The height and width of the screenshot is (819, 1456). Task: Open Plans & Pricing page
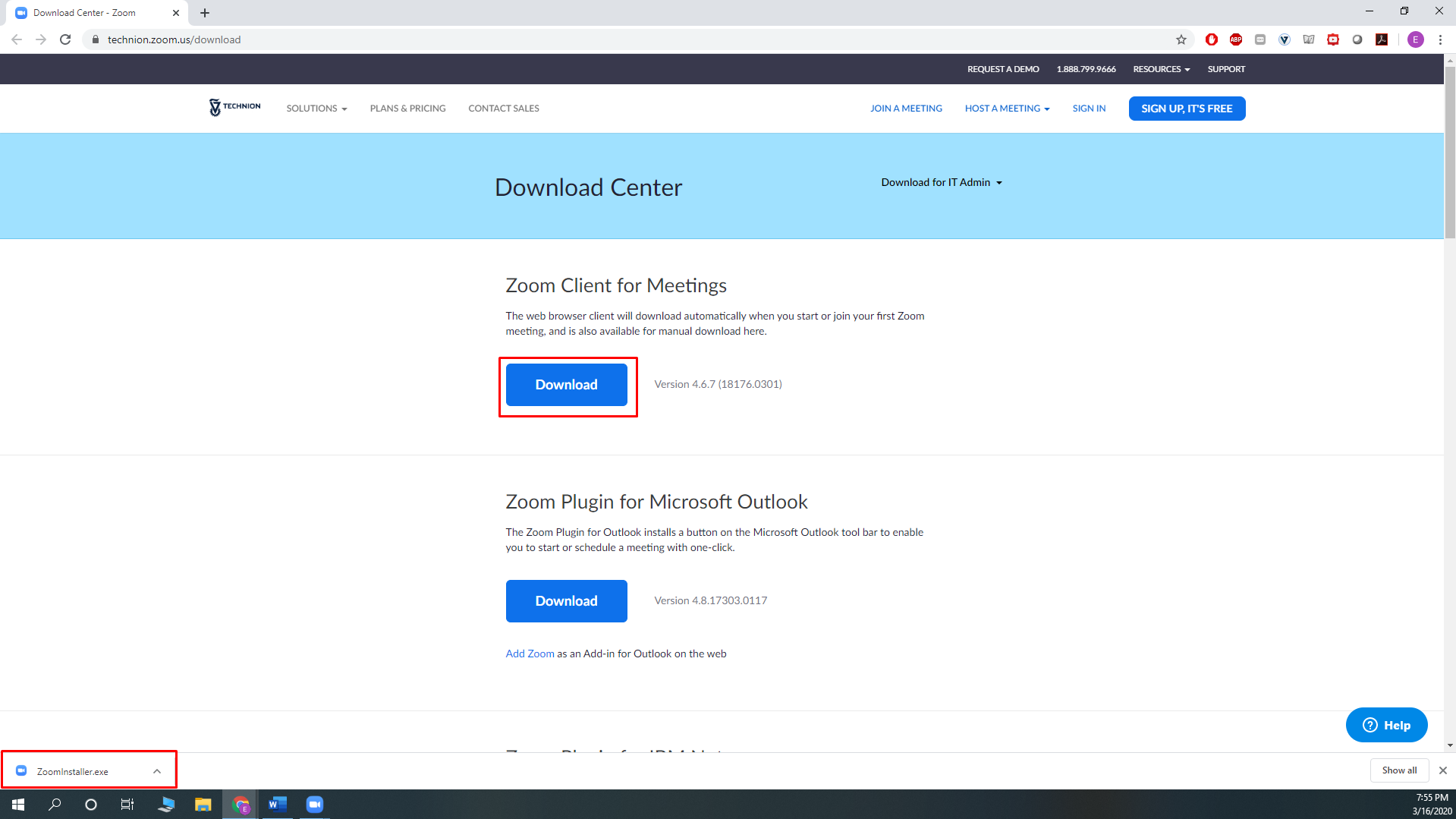click(407, 109)
